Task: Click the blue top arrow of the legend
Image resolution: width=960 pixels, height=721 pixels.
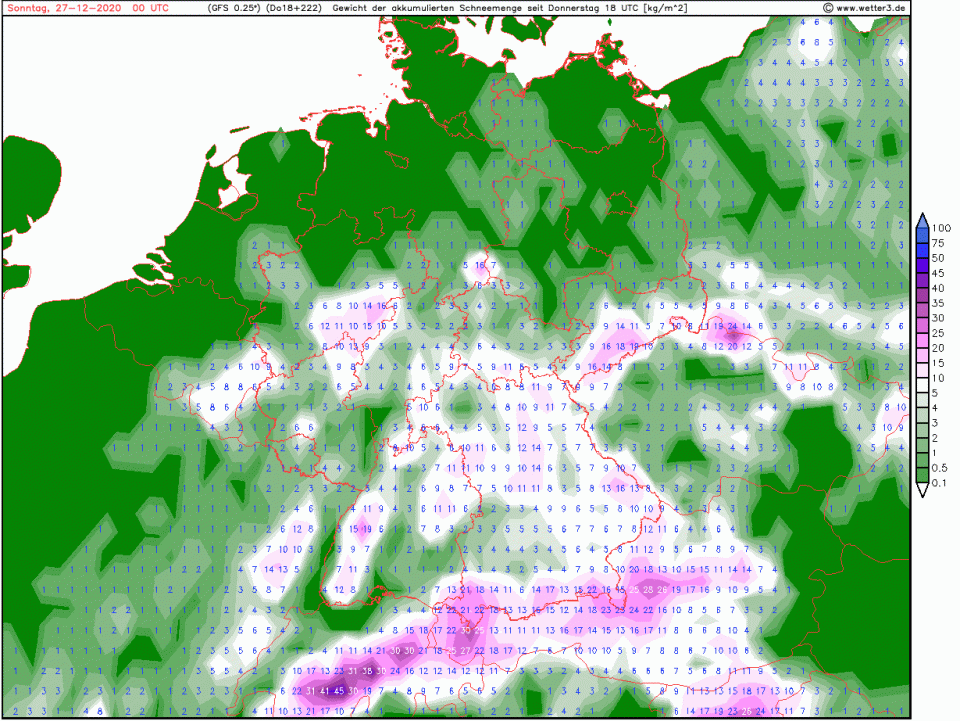Action: [x=923, y=219]
